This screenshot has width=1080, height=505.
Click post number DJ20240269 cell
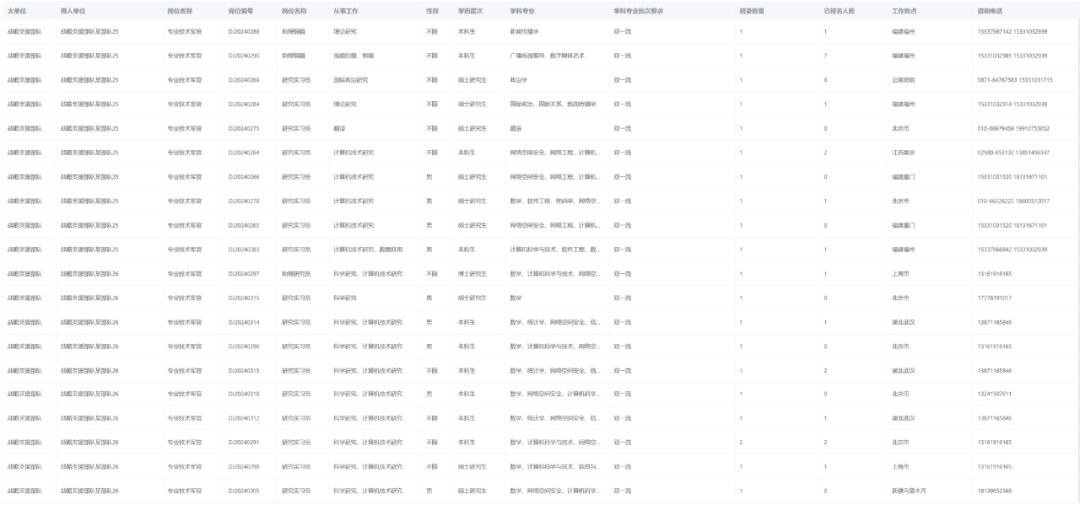[243, 80]
